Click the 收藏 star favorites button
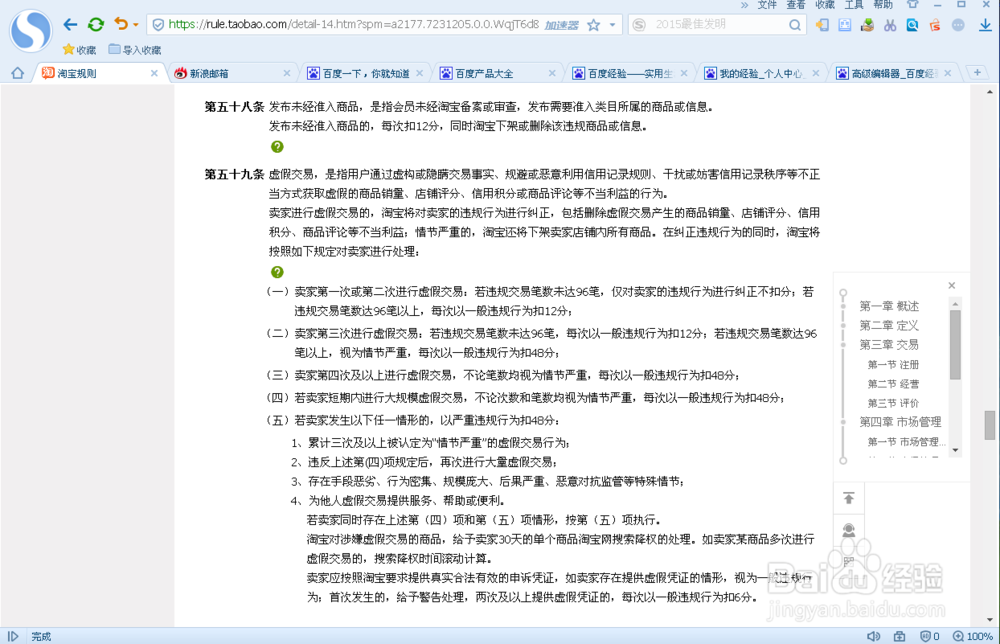This screenshot has width=1000, height=644. (80, 50)
